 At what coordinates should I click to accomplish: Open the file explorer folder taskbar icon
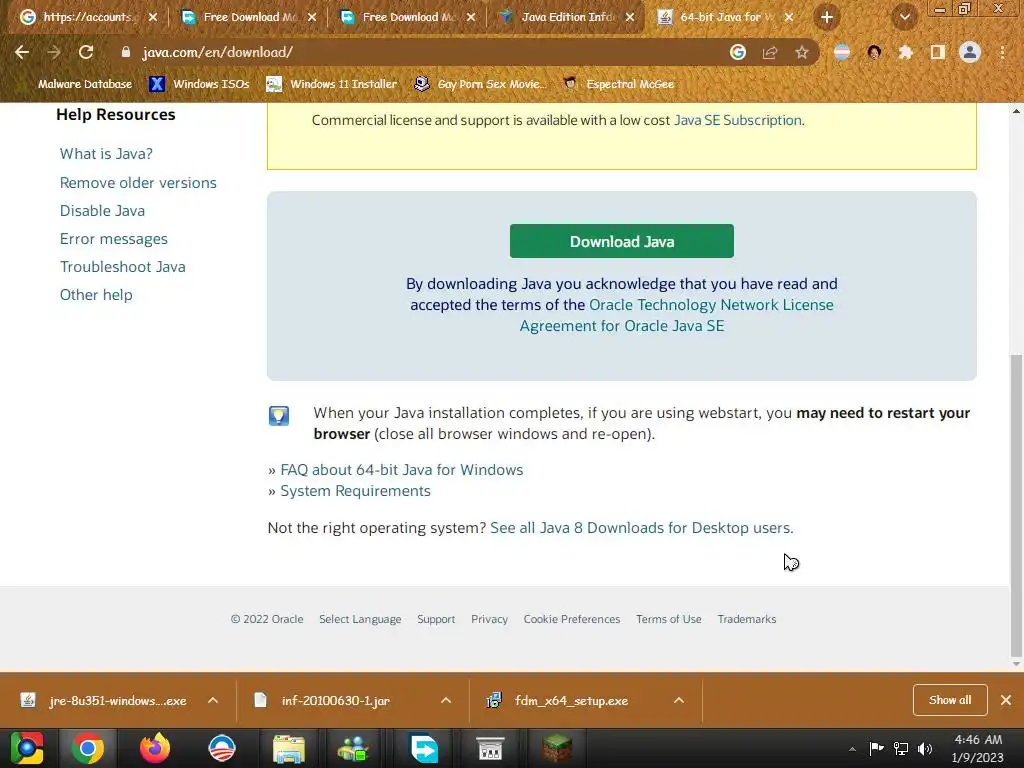(x=289, y=748)
